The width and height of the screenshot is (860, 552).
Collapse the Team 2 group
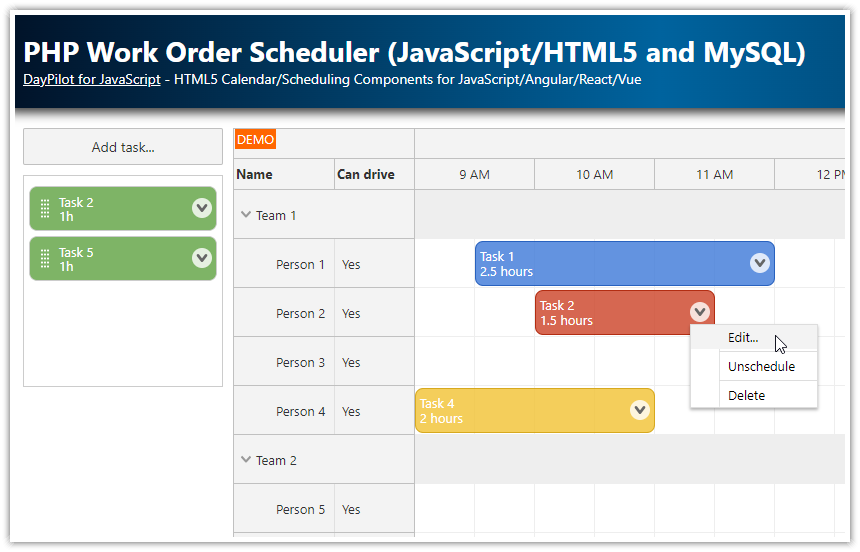246,460
